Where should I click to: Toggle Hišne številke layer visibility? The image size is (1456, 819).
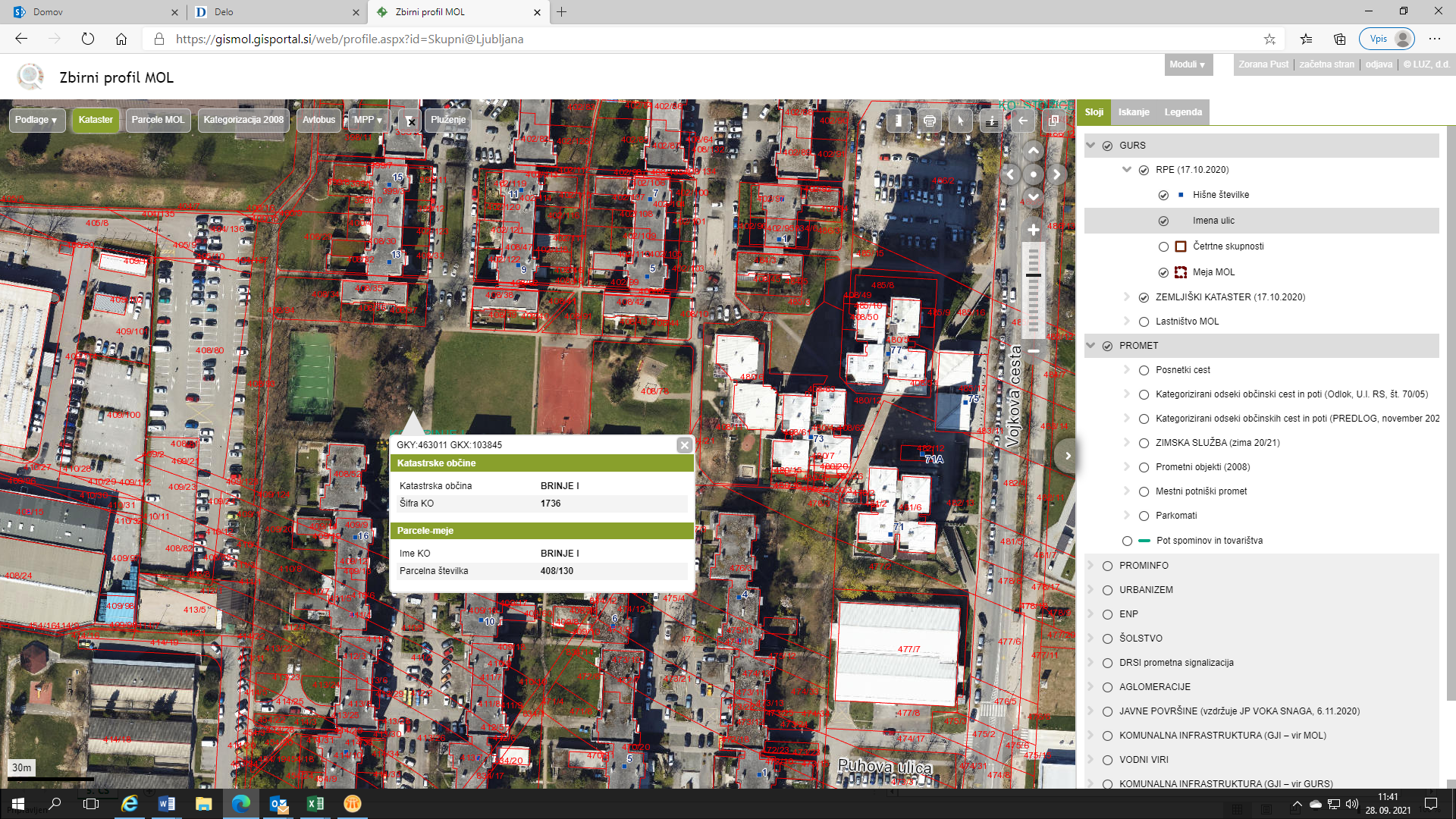(1163, 195)
